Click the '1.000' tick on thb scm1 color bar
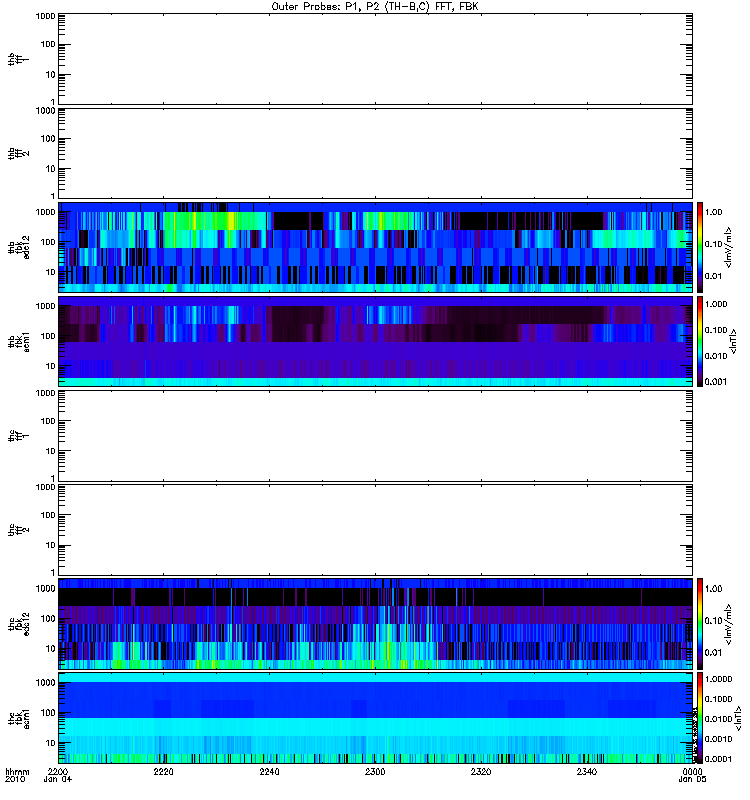 coord(716,304)
